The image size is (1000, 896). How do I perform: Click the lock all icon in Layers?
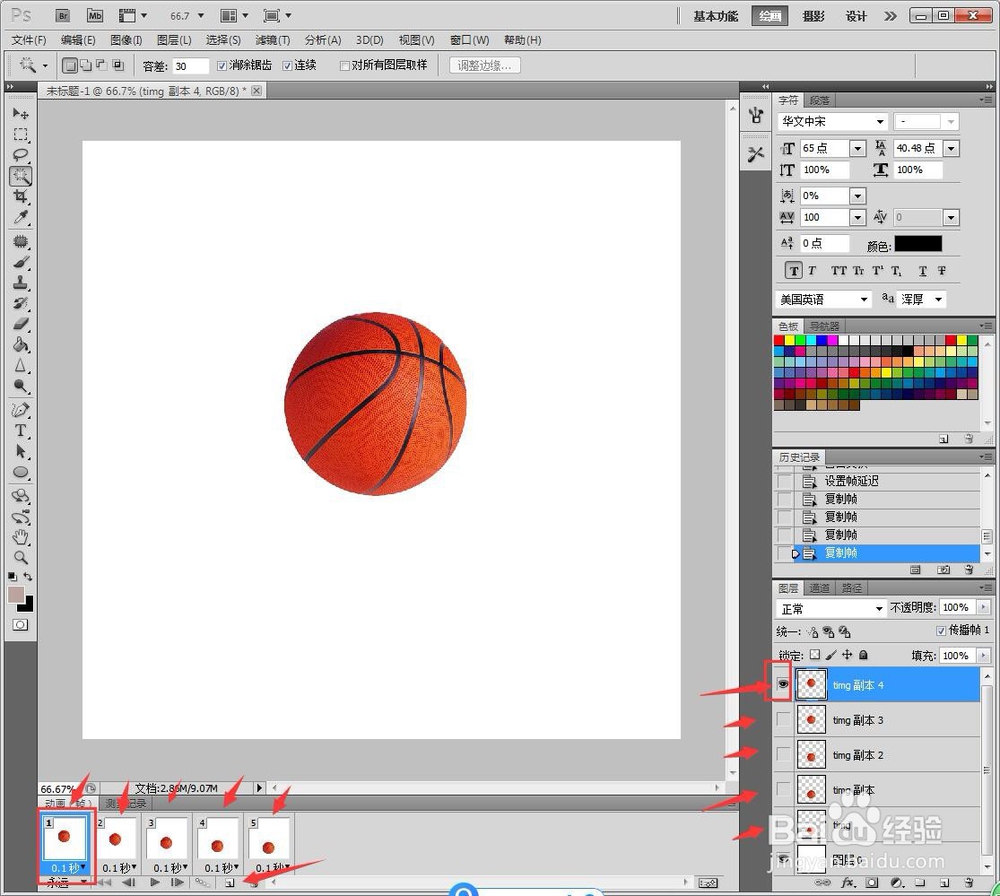click(864, 656)
